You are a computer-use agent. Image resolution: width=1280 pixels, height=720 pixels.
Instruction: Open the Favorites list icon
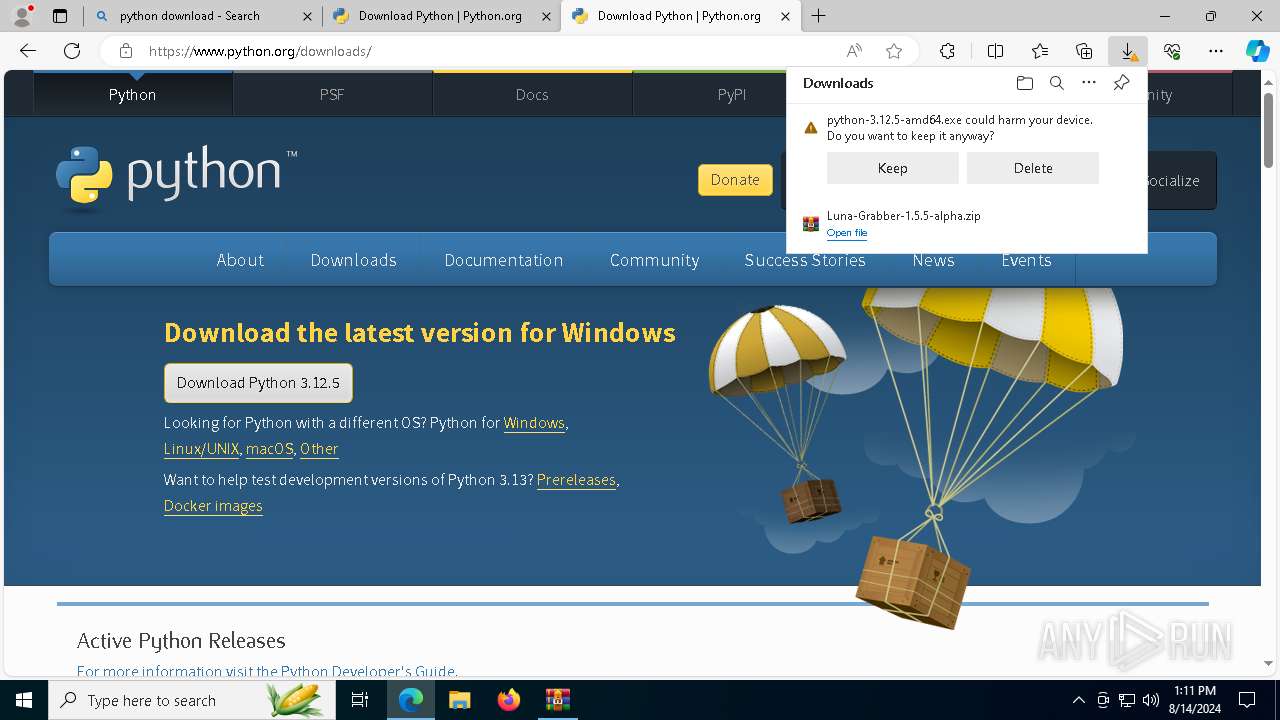pyautogui.click(x=1040, y=51)
